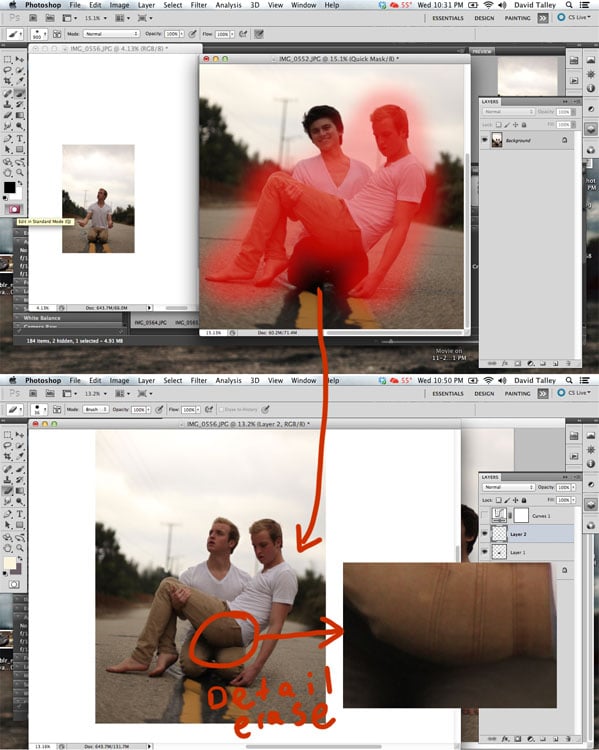Image resolution: width=599 pixels, height=750 pixels.
Task: Toggle the highlighted Quick Mask mode button off
Action: (14, 209)
